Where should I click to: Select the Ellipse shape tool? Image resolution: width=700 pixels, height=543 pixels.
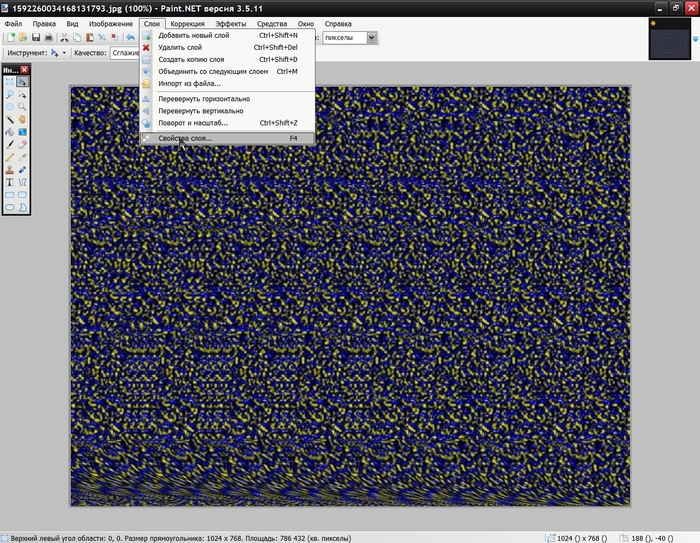[9, 207]
